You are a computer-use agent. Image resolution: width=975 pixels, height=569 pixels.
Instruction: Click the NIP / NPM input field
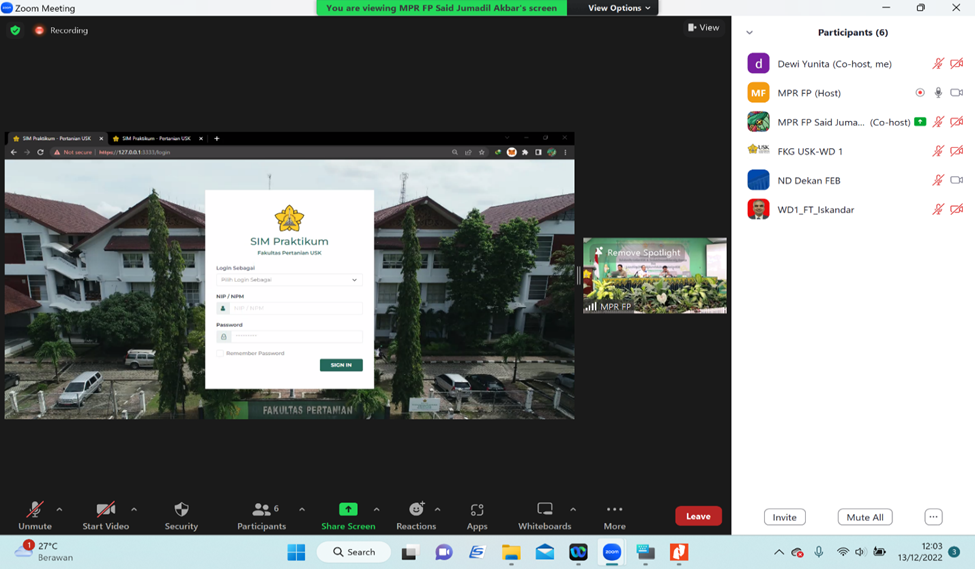[x=289, y=308]
